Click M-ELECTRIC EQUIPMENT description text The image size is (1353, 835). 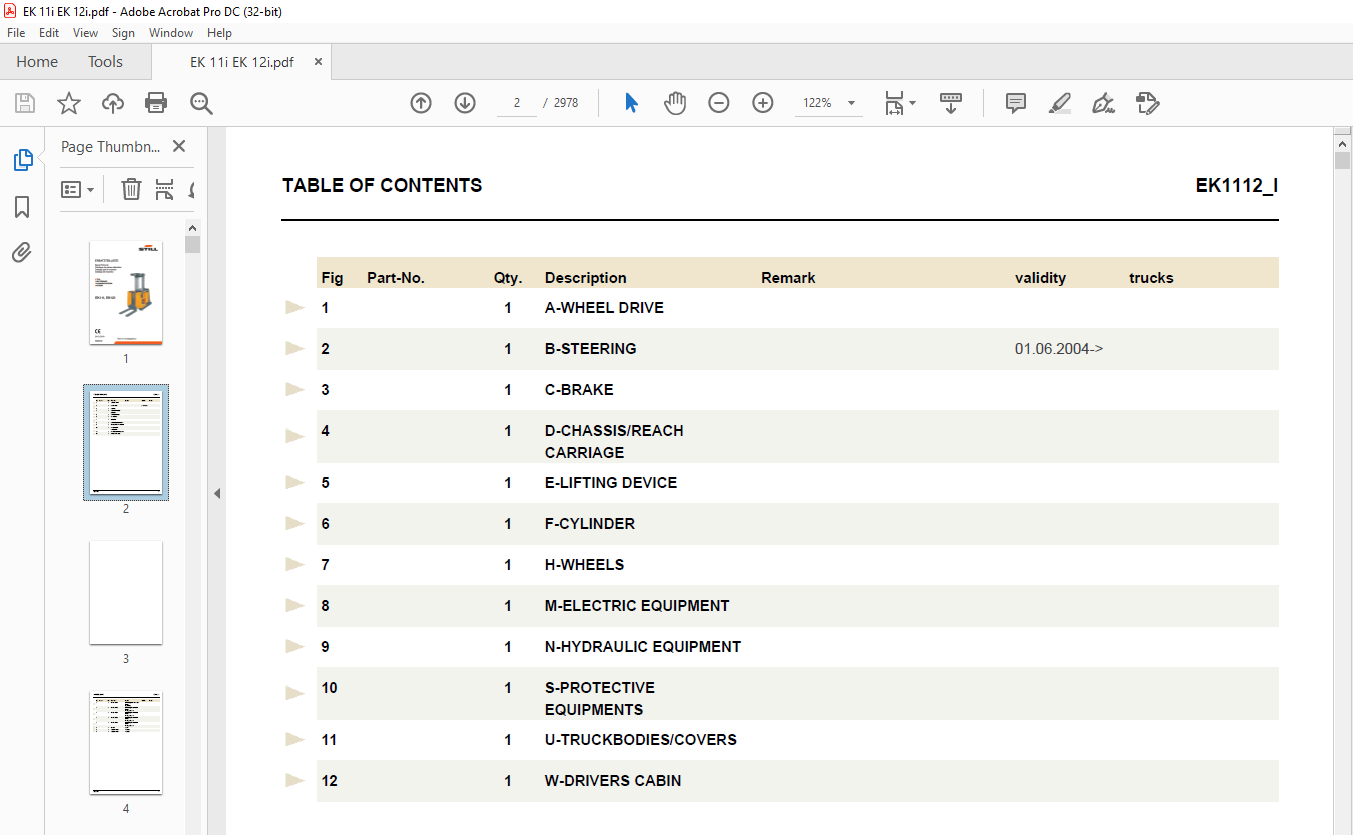(637, 606)
